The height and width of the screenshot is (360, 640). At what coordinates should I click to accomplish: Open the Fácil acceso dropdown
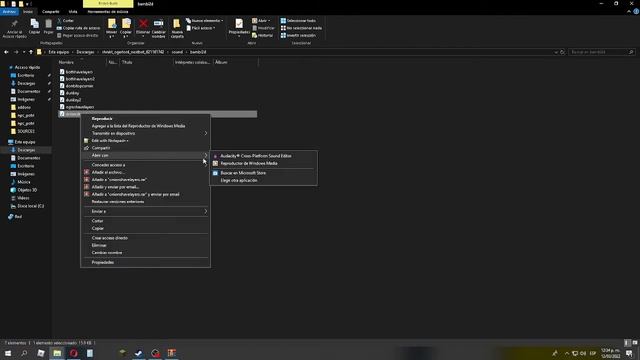[201, 28]
